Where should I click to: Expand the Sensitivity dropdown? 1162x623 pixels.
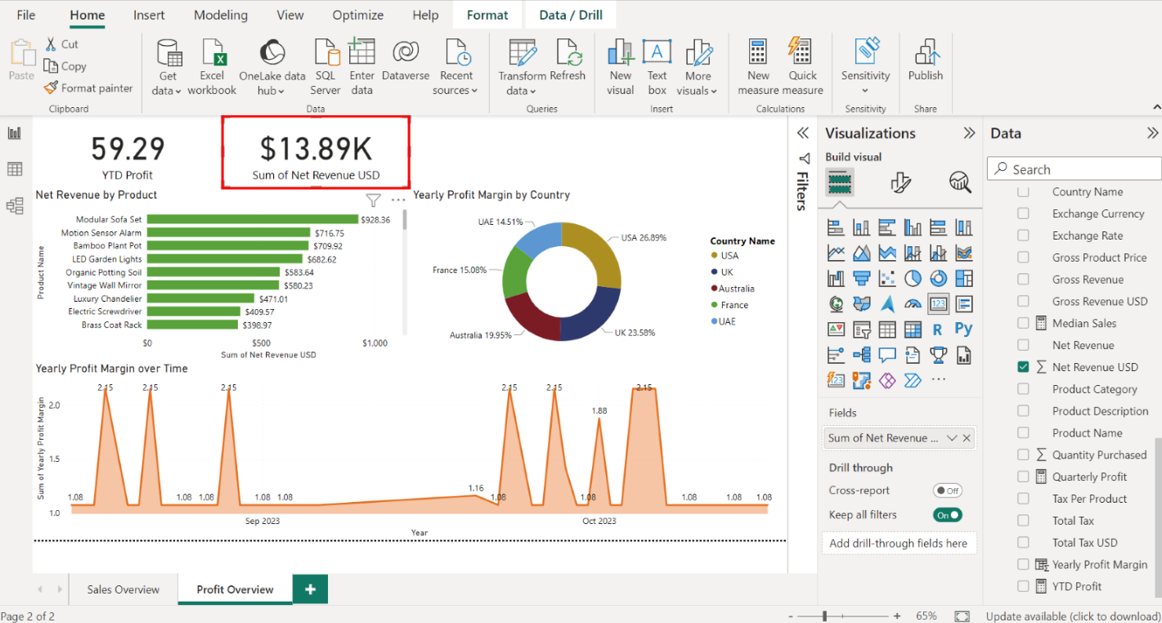(865, 90)
